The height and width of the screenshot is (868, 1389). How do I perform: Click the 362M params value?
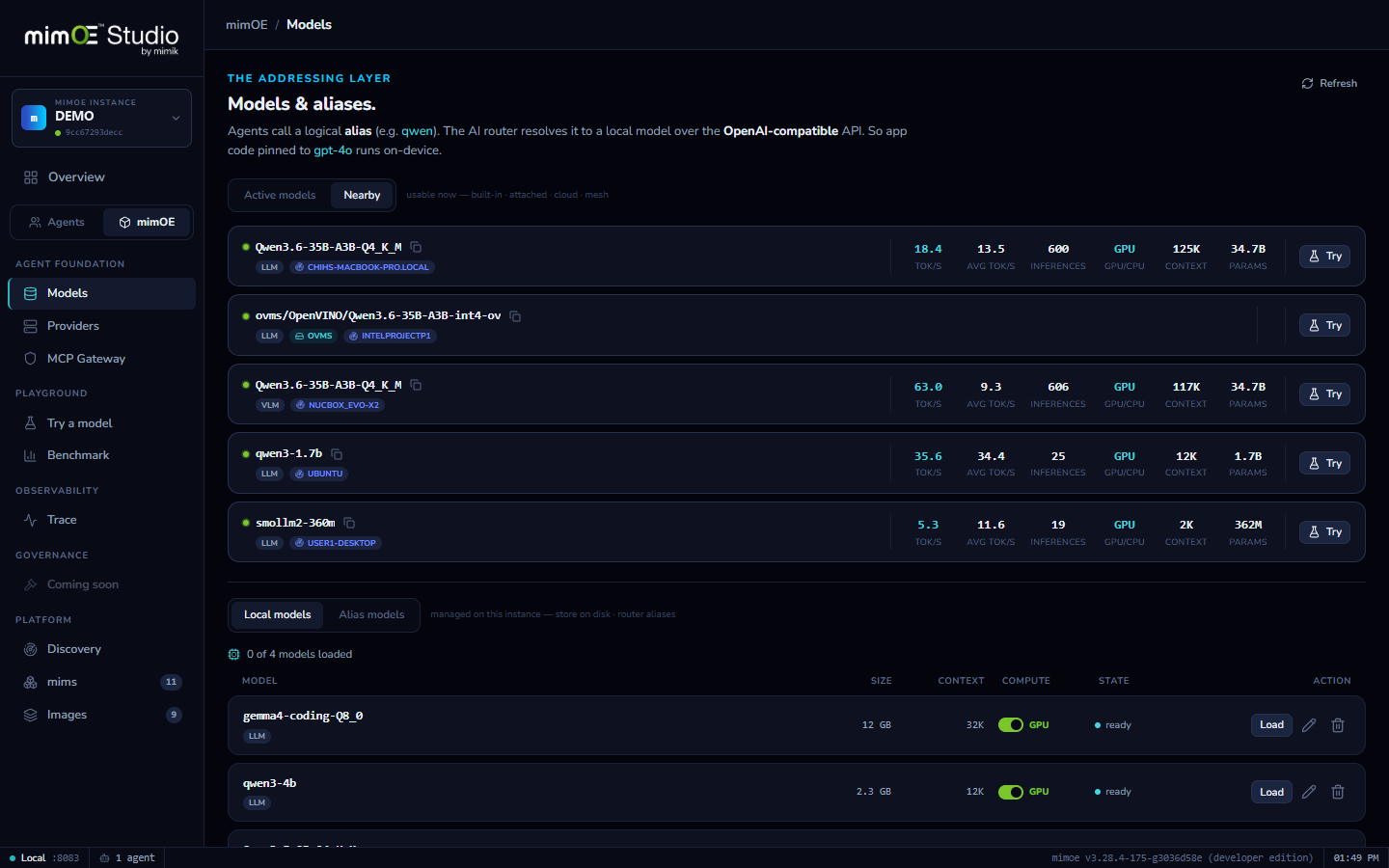[x=1248, y=525]
